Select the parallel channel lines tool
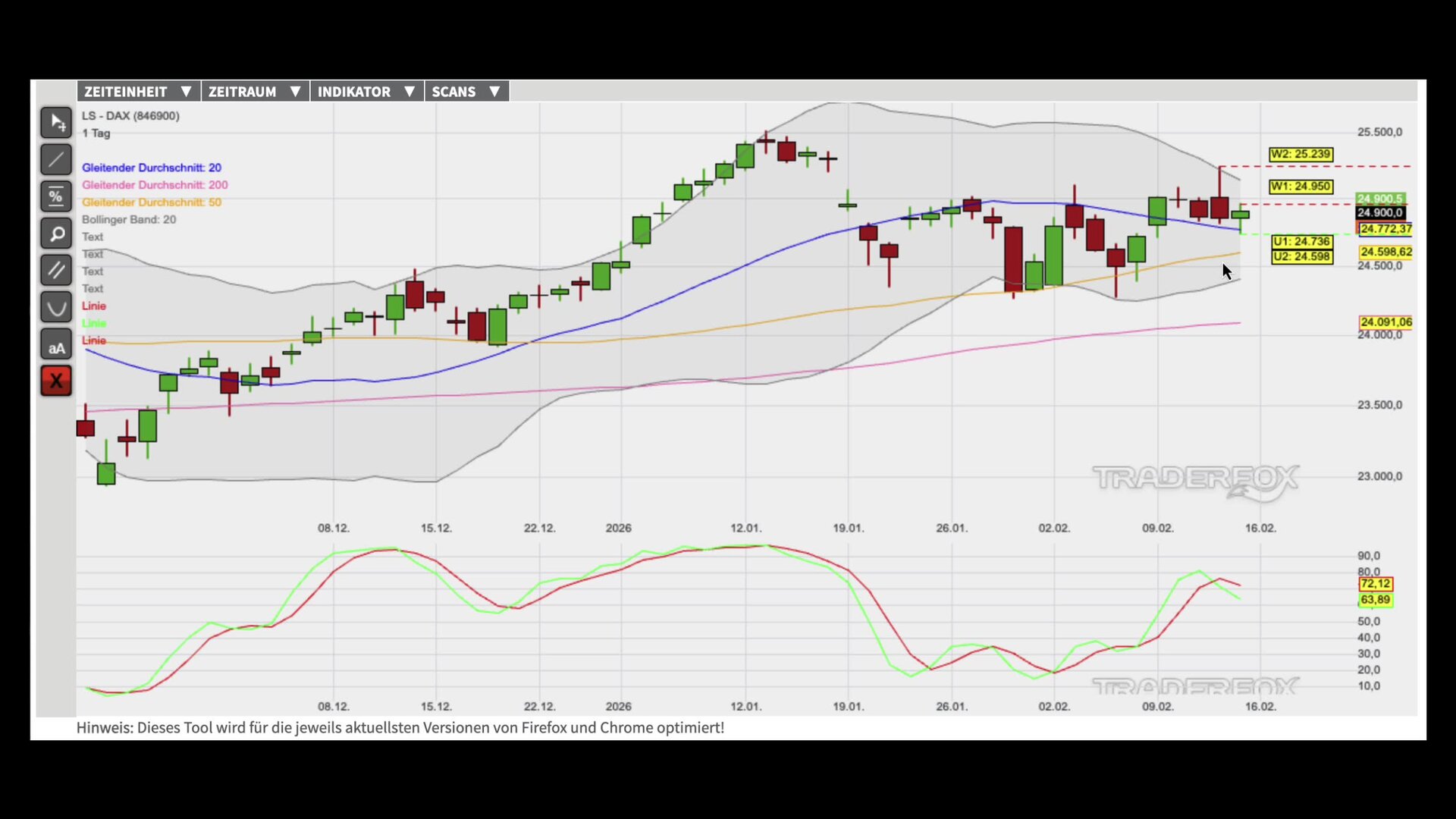The image size is (1456, 819). click(56, 271)
